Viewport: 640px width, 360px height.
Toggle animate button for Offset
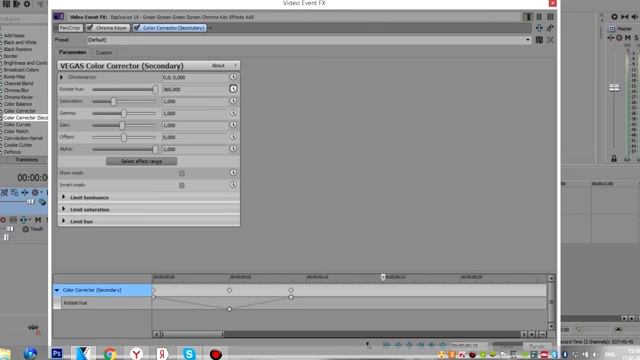pyautogui.click(x=233, y=137)
